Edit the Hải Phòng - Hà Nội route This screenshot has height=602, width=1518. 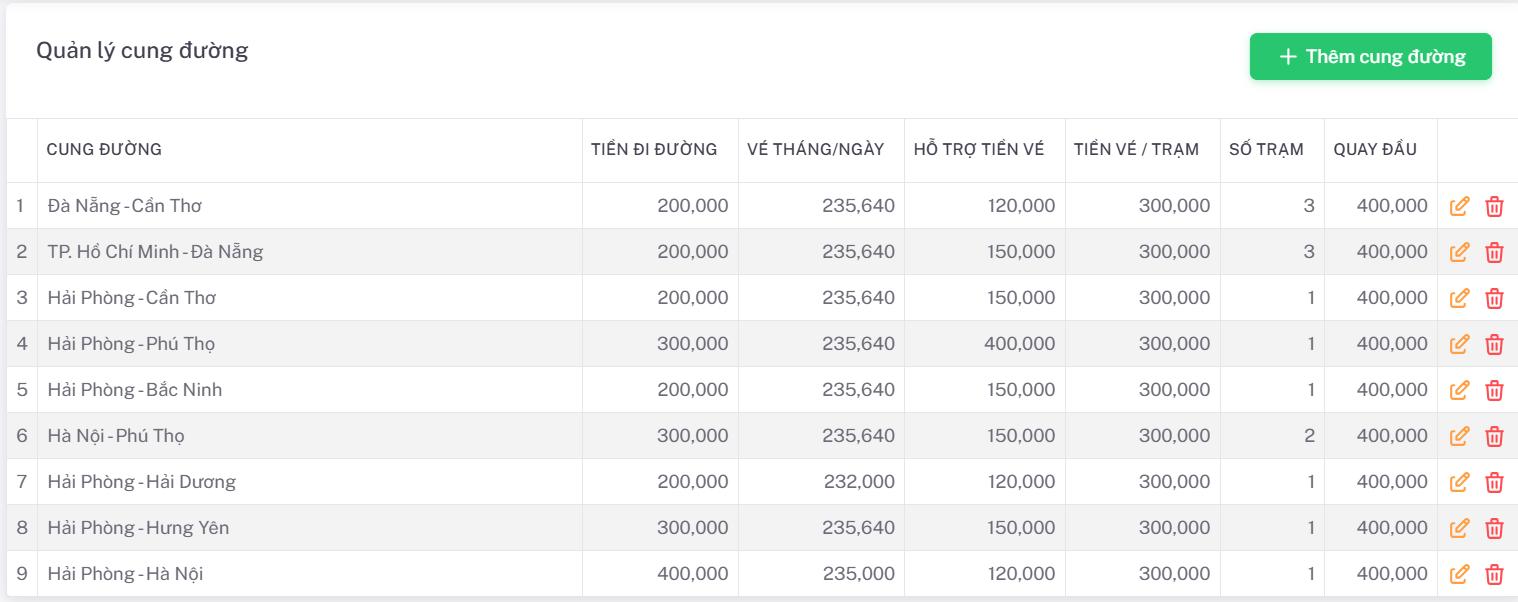[1459, 575]
